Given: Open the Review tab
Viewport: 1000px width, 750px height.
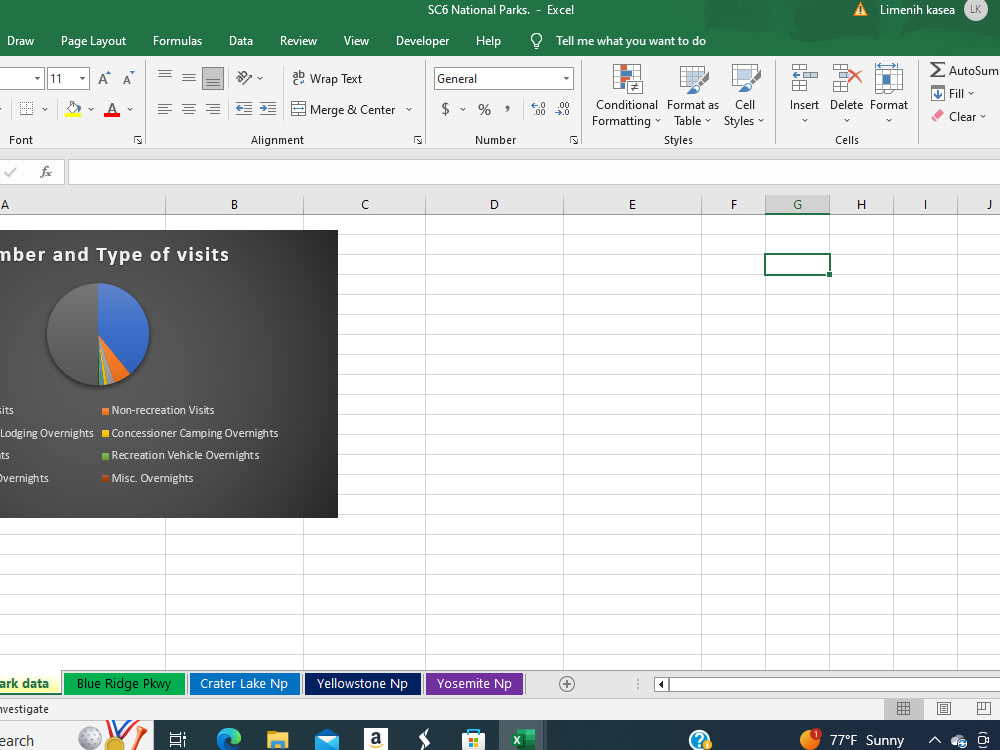Looking at the screenshot, I should pyautogui.click(x=298, y=41).
